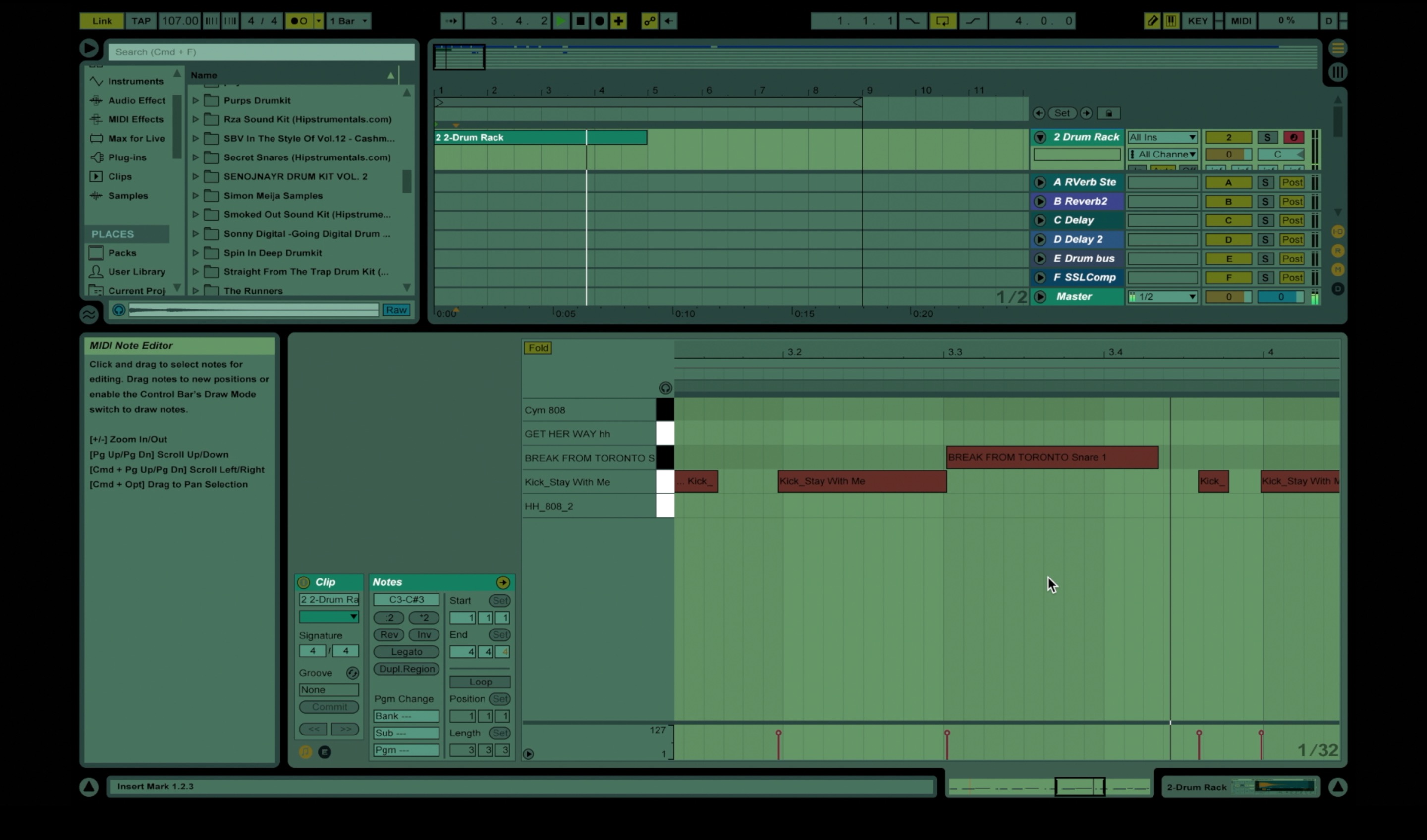Enable Draw Mode pencil icon

click(x=1152, y=21)
